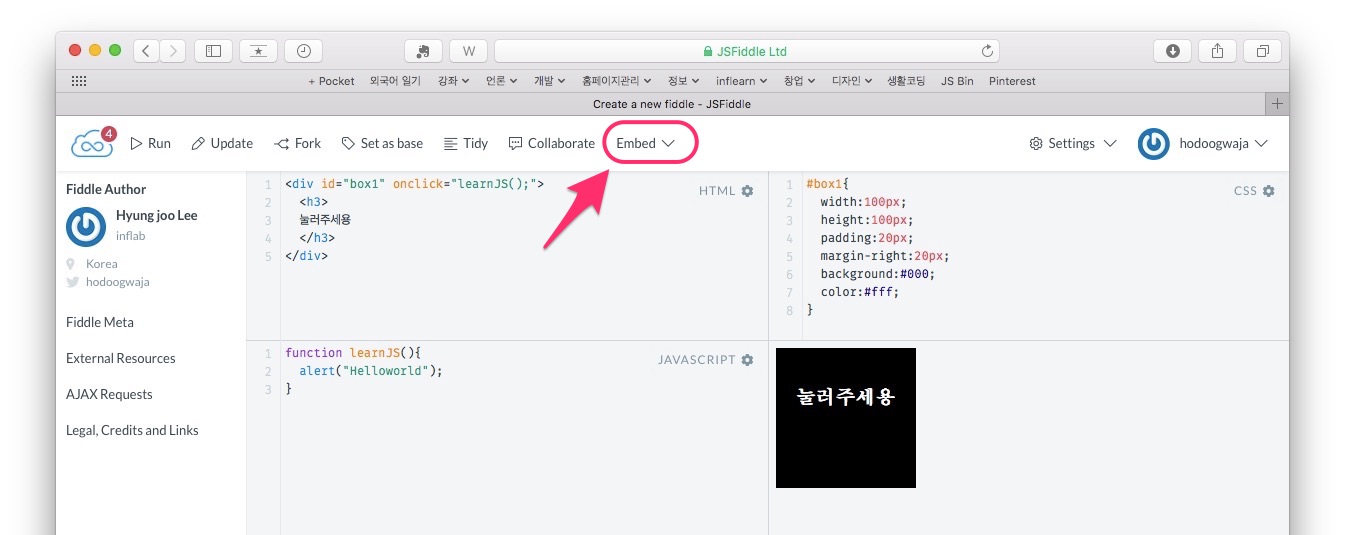
Task: Click the JSFiddle Ltd address bar
Action: [x=746, y=51]
